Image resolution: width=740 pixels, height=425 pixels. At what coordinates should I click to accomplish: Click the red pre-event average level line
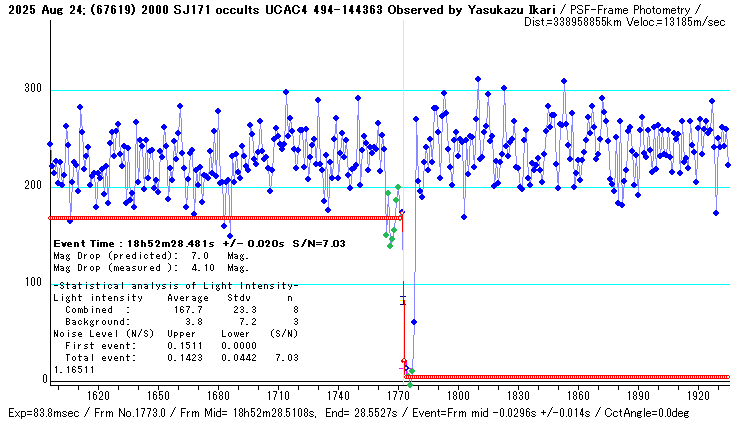[x=220, y=217]
